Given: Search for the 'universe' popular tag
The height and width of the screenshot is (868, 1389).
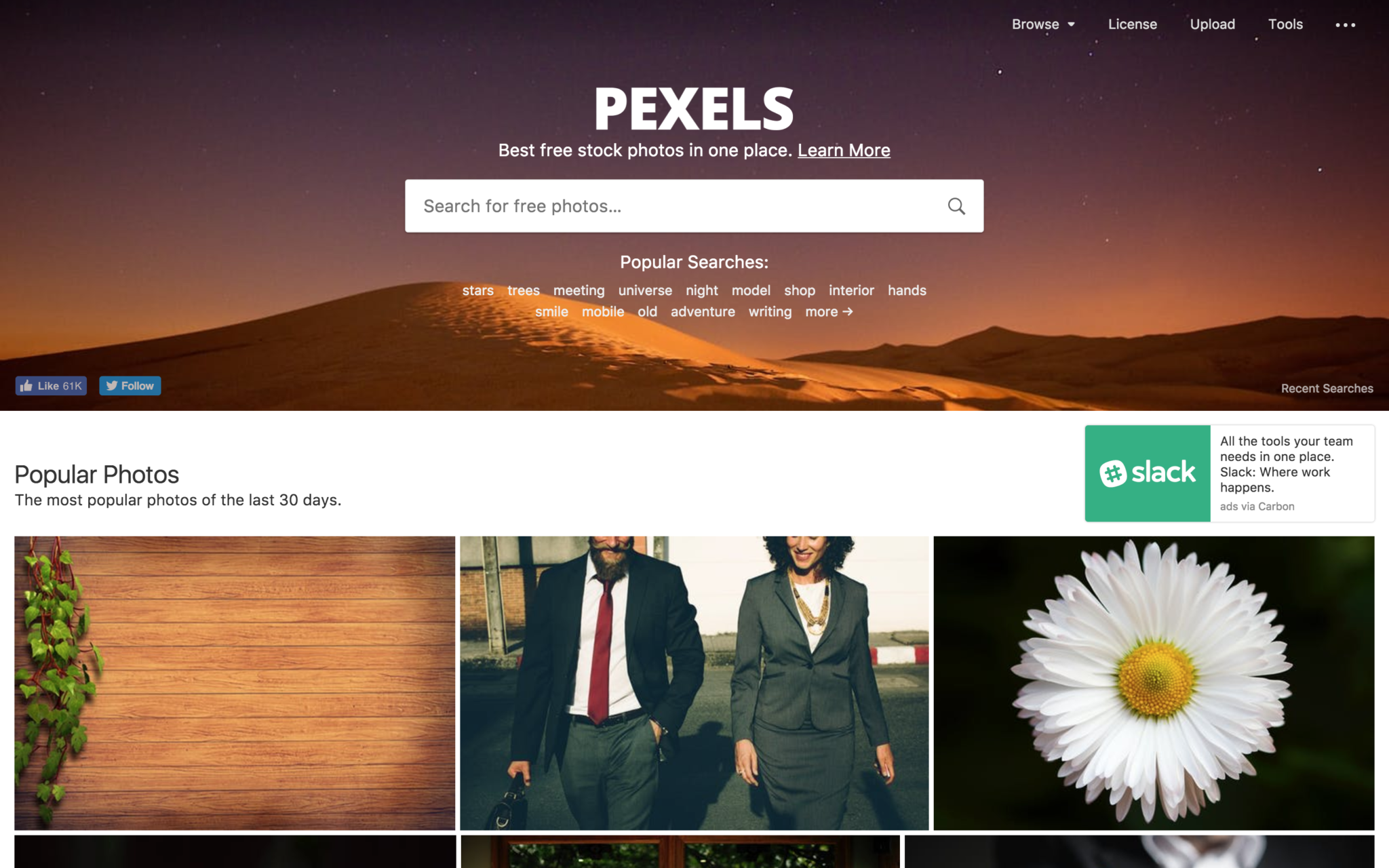Looking at the screenshot, I should pos(645,290).
